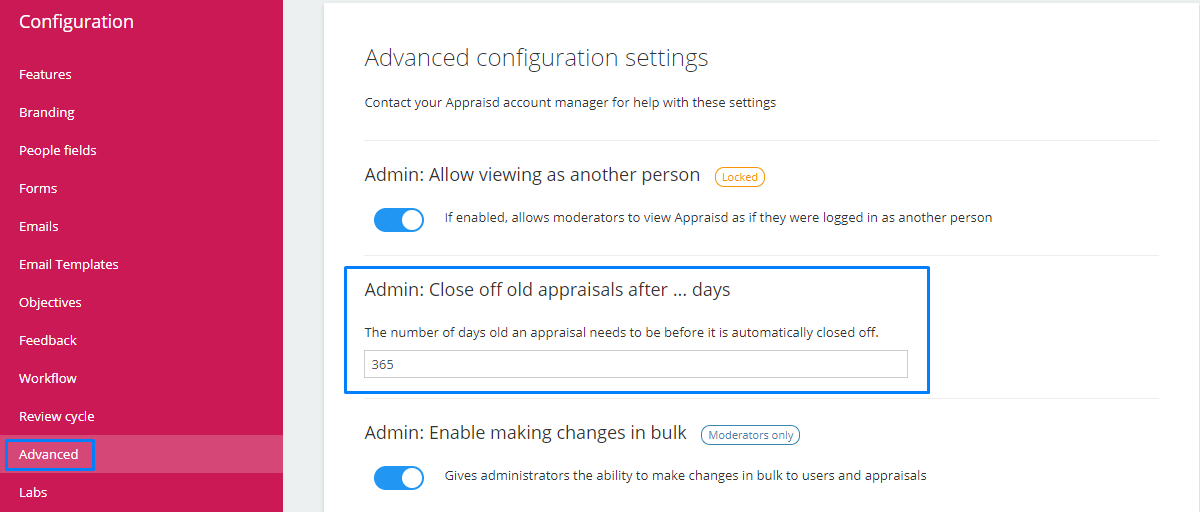Click the Moderators only badge

(x=750, y=435)
